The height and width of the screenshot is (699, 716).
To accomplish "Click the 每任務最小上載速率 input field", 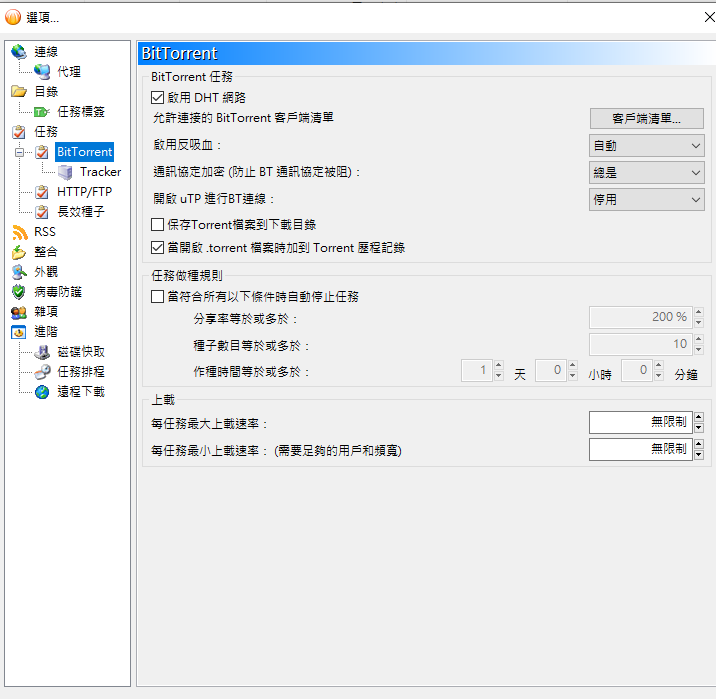I will [641, 449].
